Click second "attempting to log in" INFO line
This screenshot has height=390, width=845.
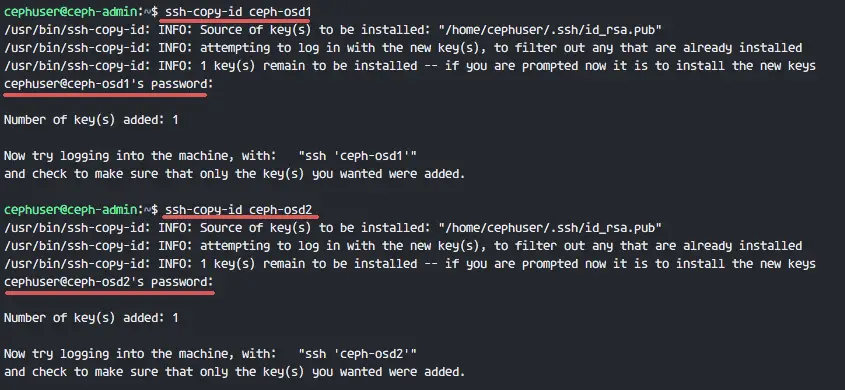pos(403,246)
